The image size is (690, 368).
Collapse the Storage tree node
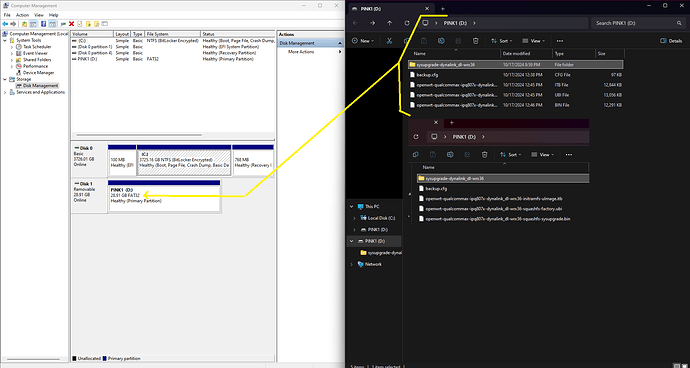[5, 79]
